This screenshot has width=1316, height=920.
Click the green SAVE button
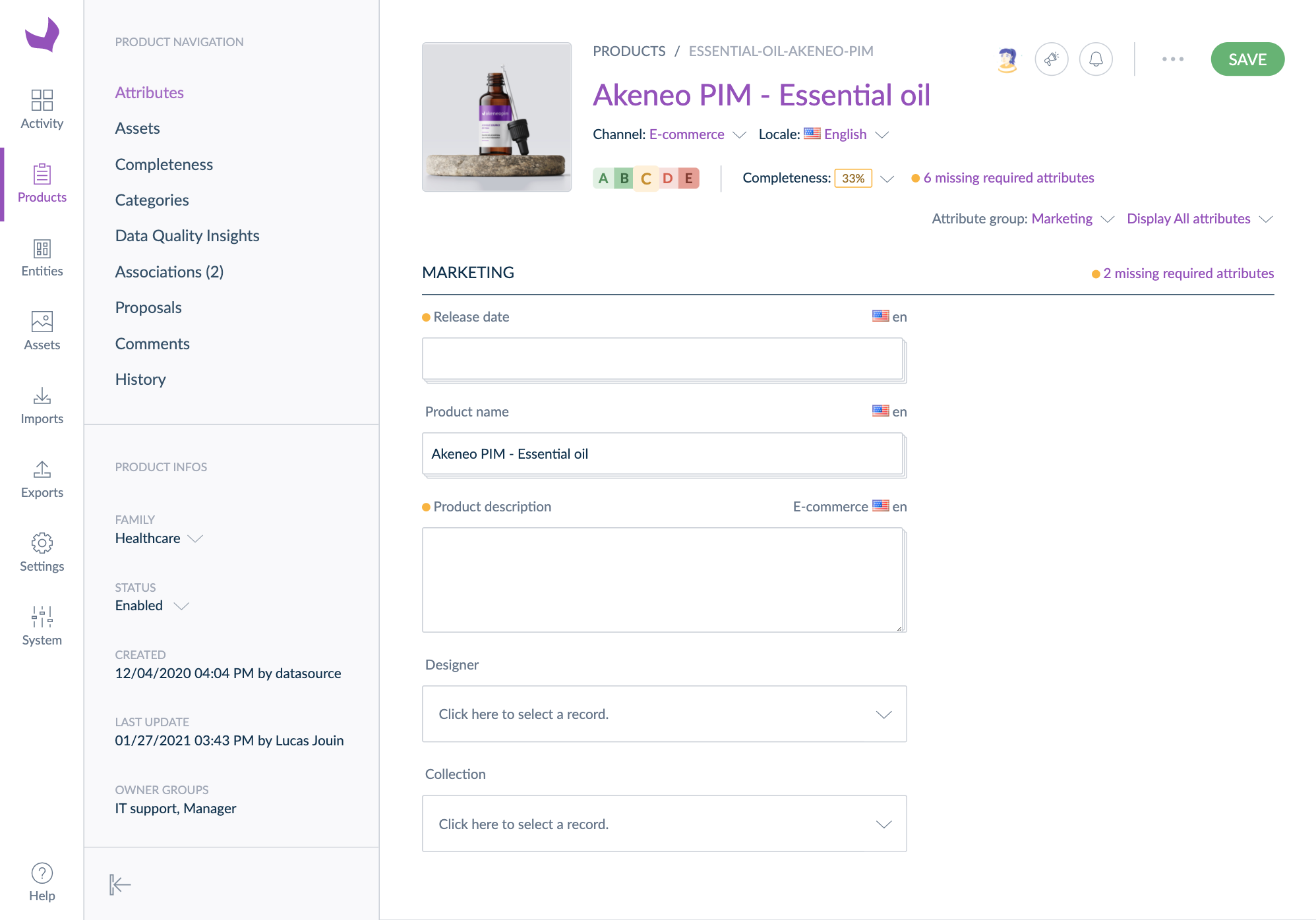click(x=1247, y=59)
